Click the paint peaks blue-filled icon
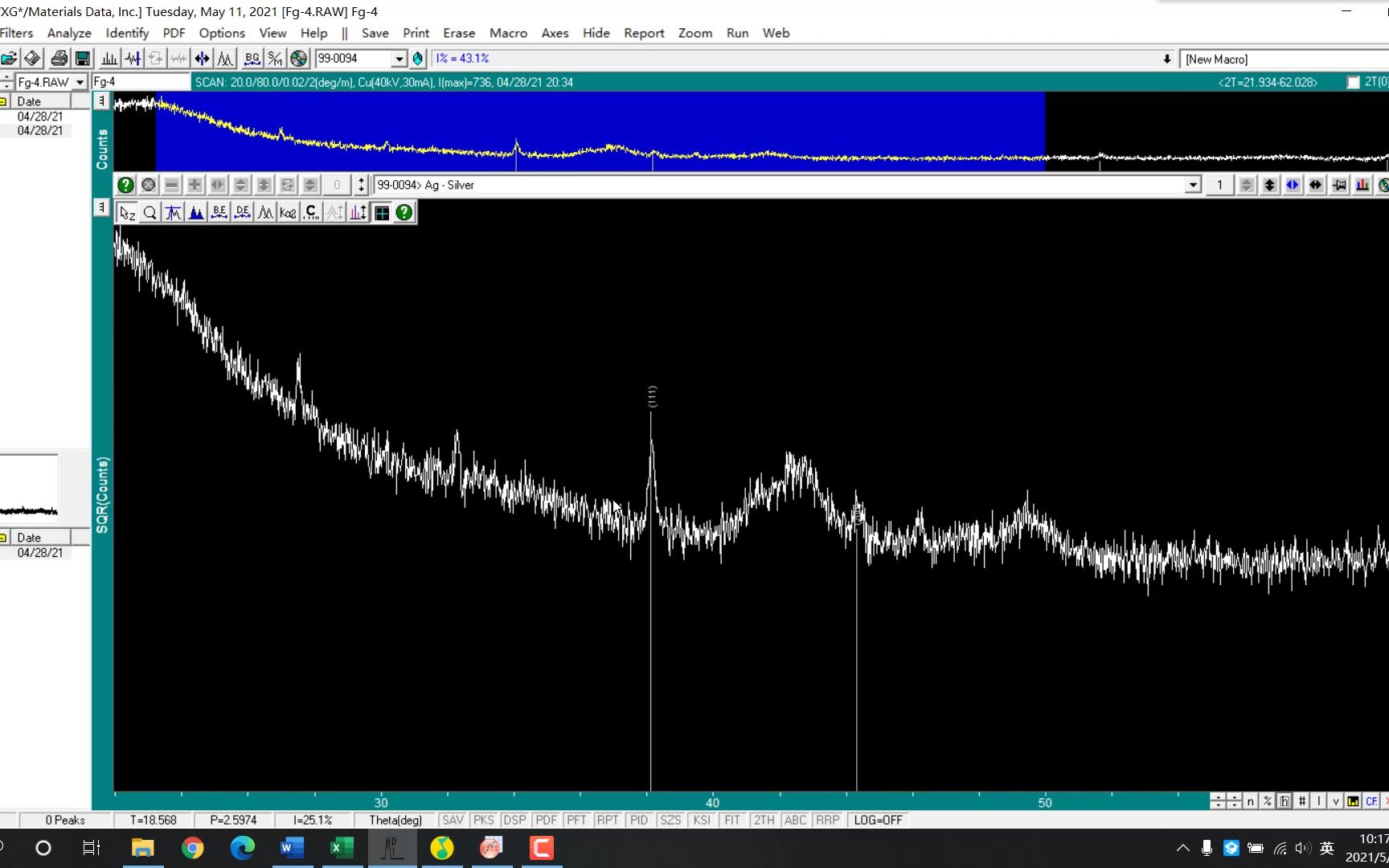The height and width of the screenshot is (868, 1389). 196,212
